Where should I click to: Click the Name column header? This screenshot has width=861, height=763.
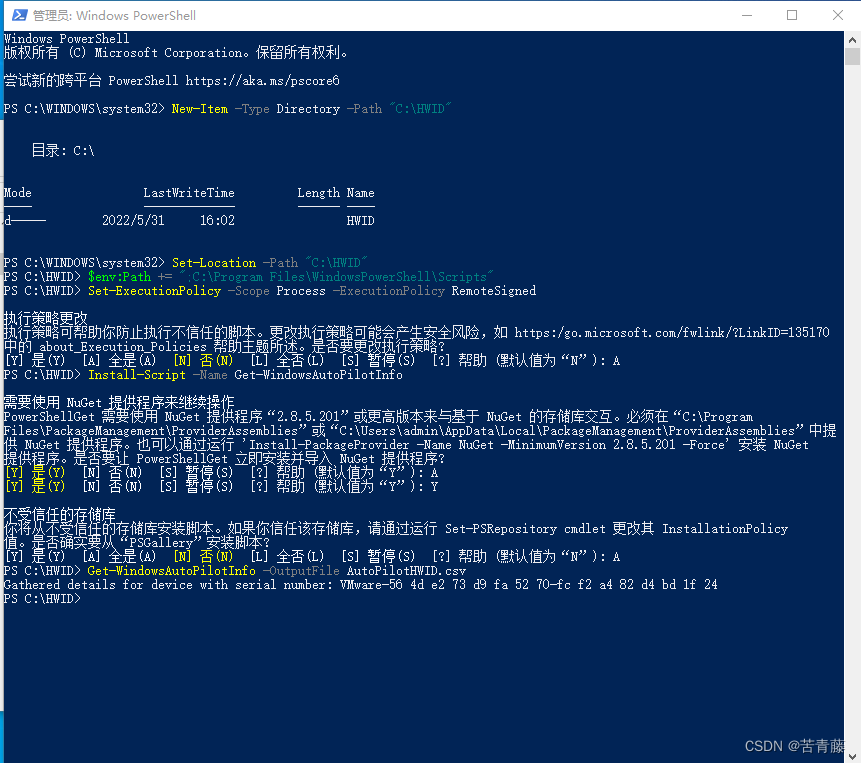click(361, 193)
